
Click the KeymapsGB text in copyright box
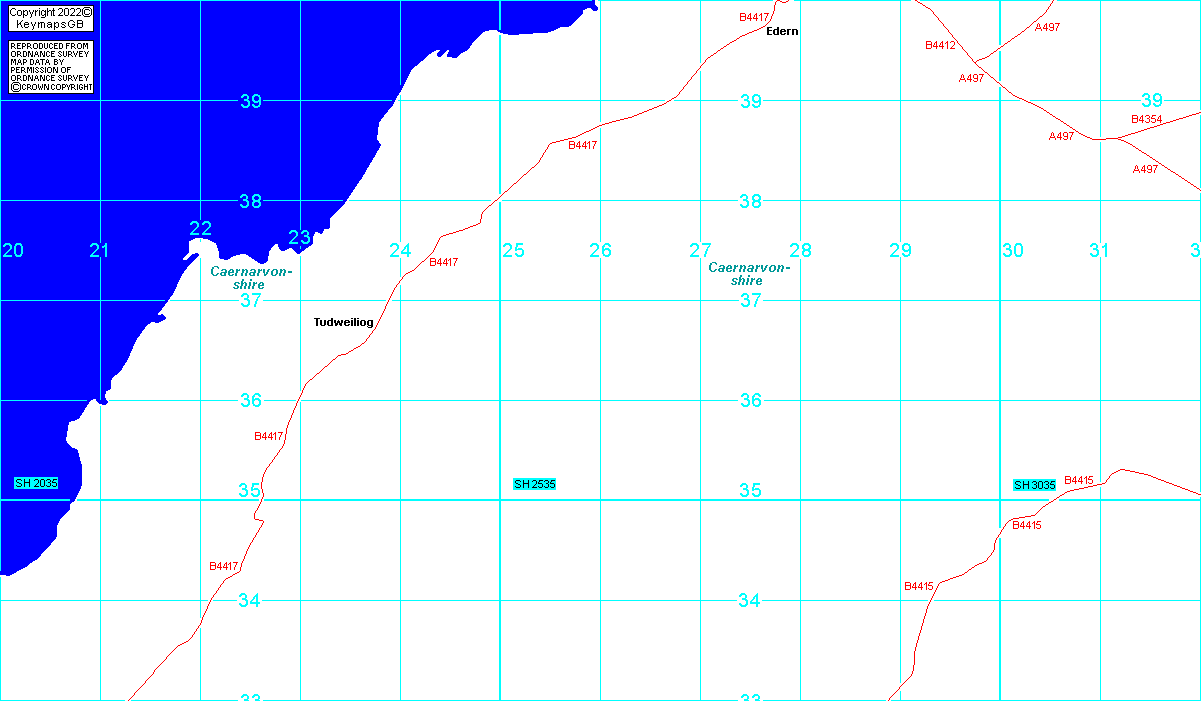click(x=50, y=24)
